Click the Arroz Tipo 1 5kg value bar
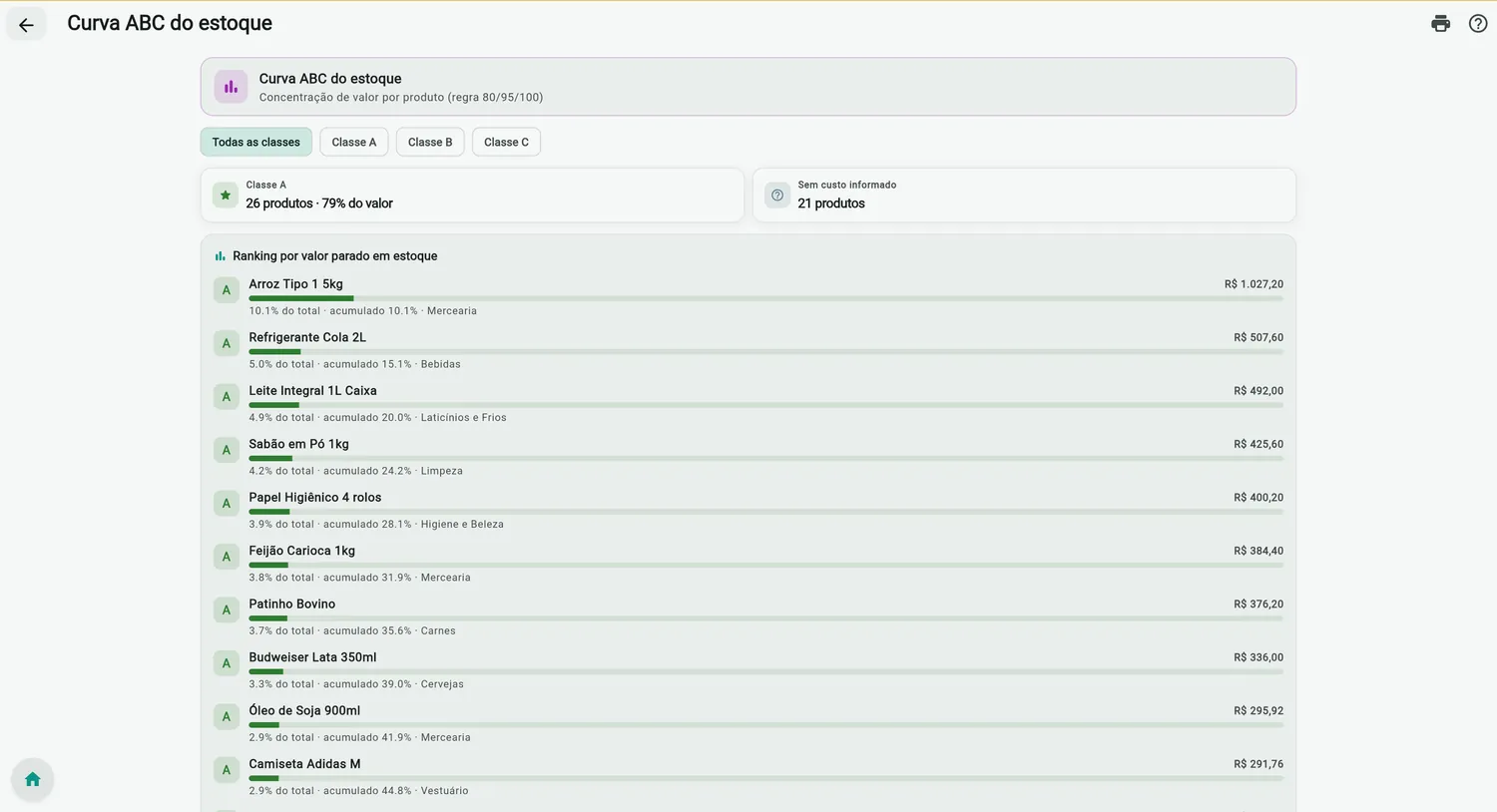 [765, 298]
